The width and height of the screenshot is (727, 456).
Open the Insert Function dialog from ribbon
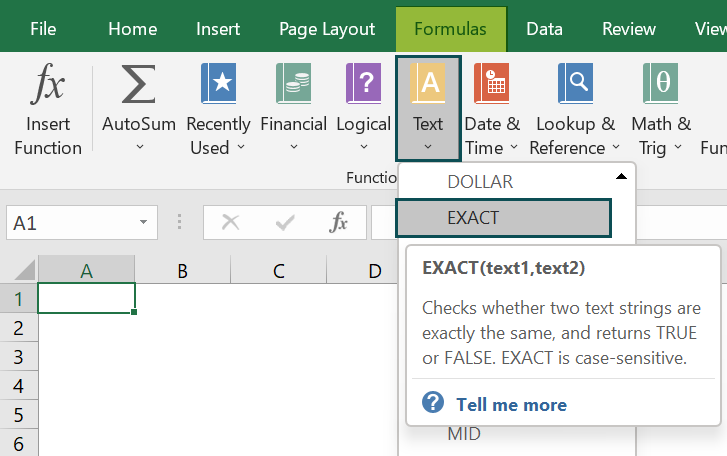[48, 110]
